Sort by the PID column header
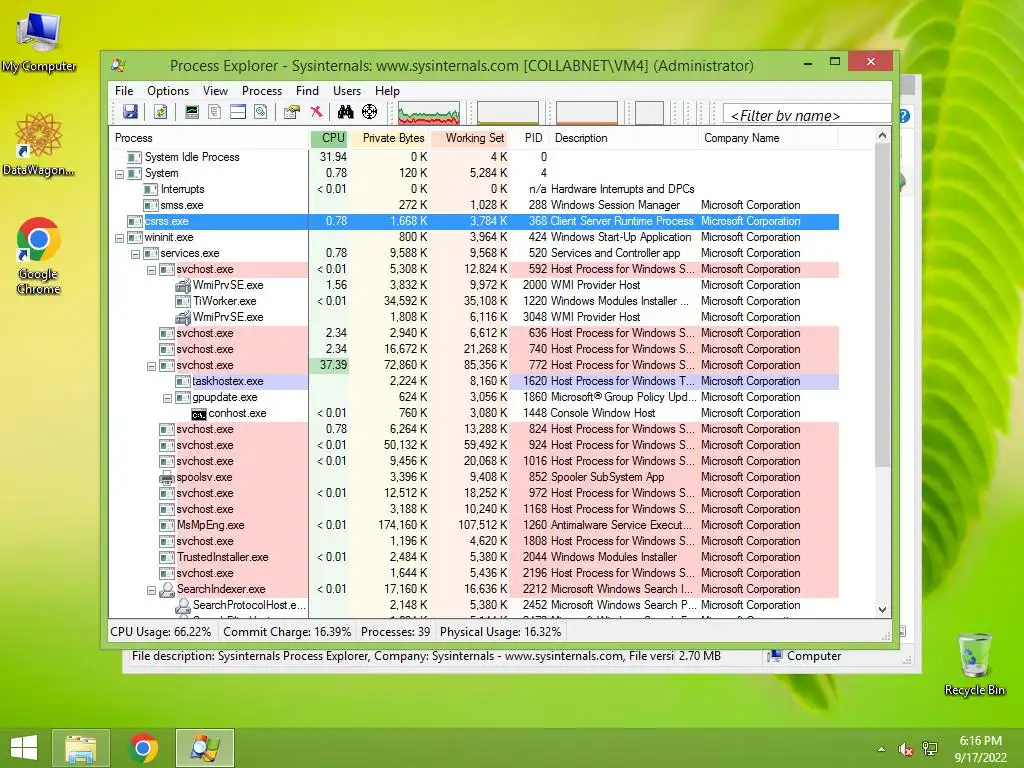 click(529, 138)
